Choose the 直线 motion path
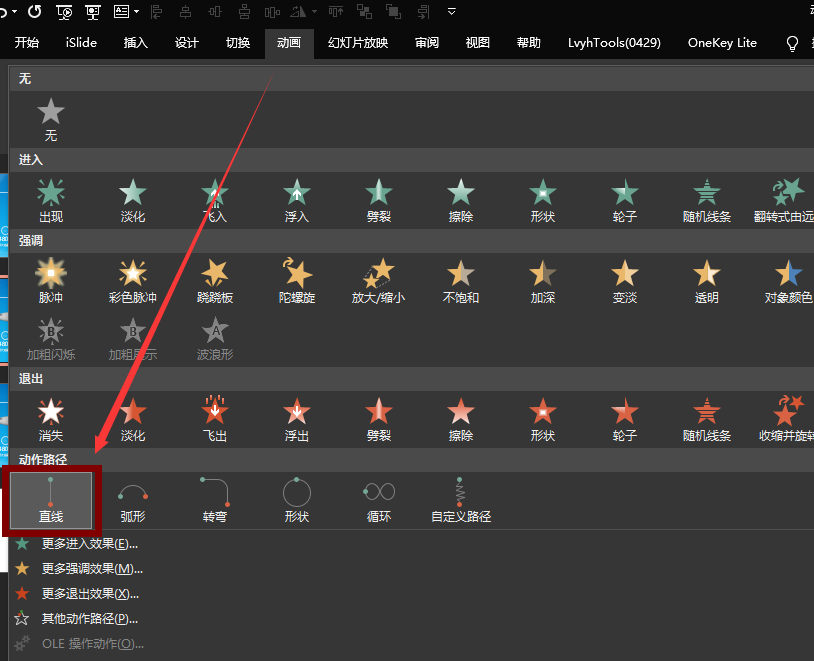814x661 pixels. pos(51,499)
